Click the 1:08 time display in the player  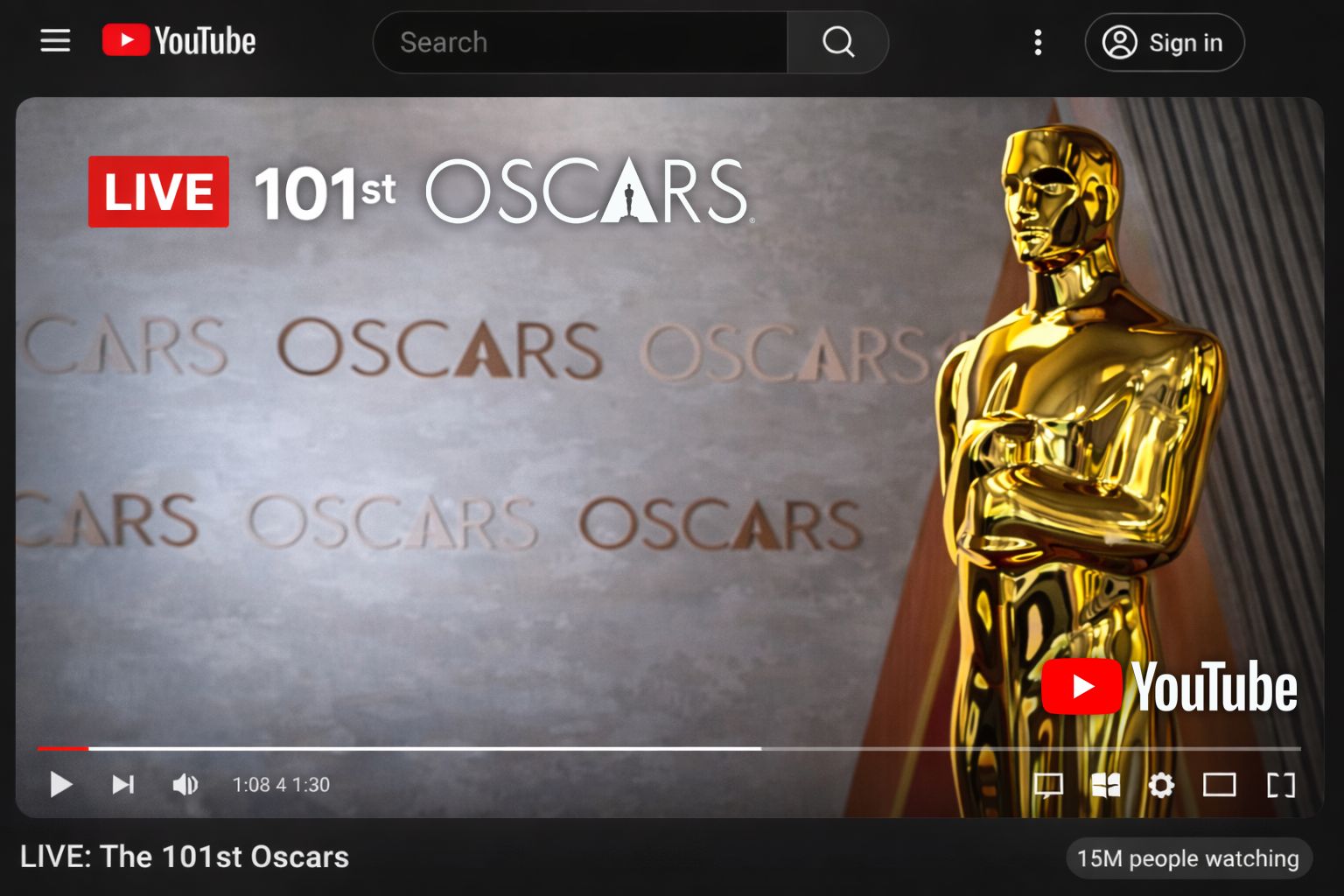(281, 785)
